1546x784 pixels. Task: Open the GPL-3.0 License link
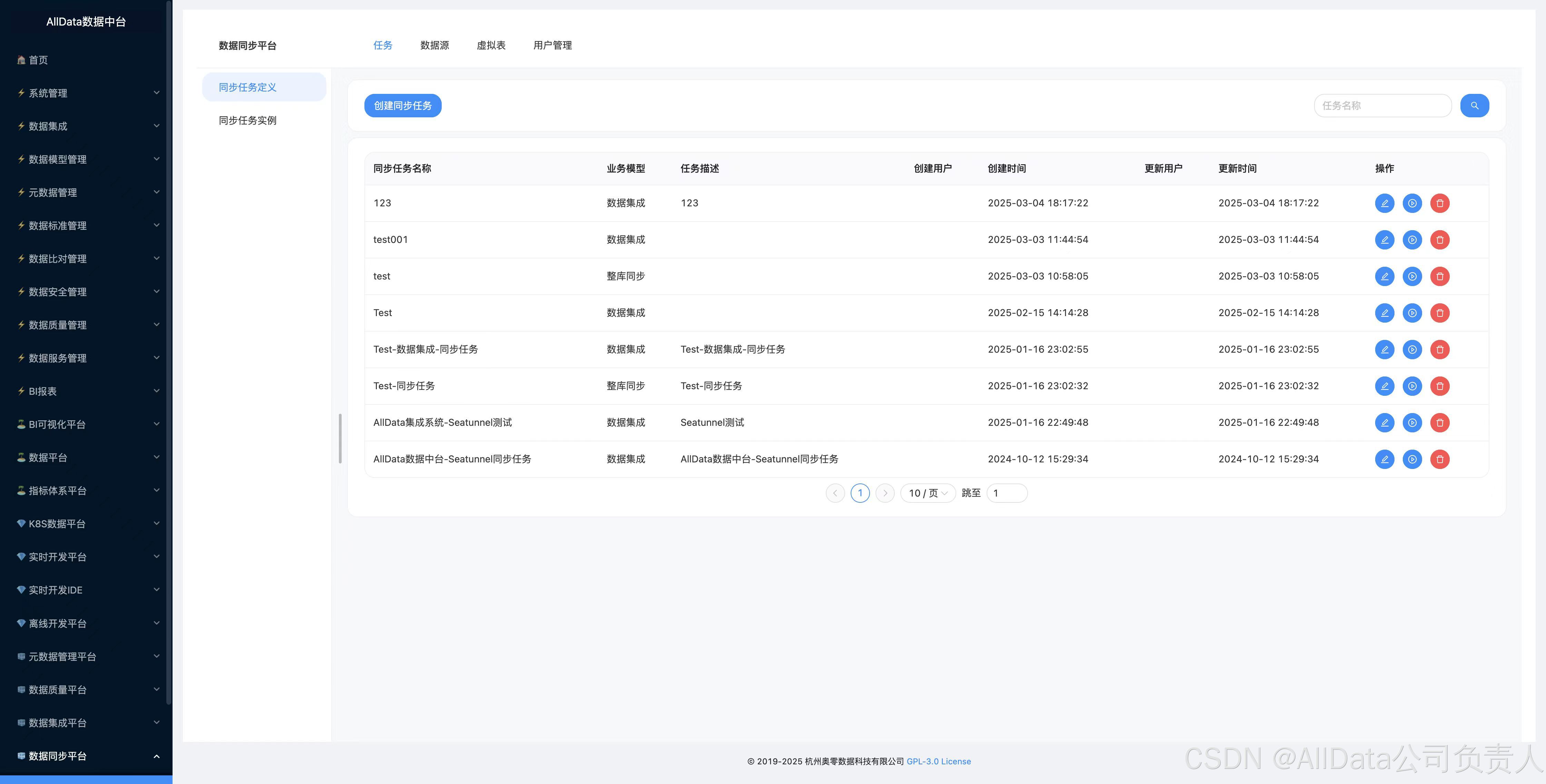point(938,761)
